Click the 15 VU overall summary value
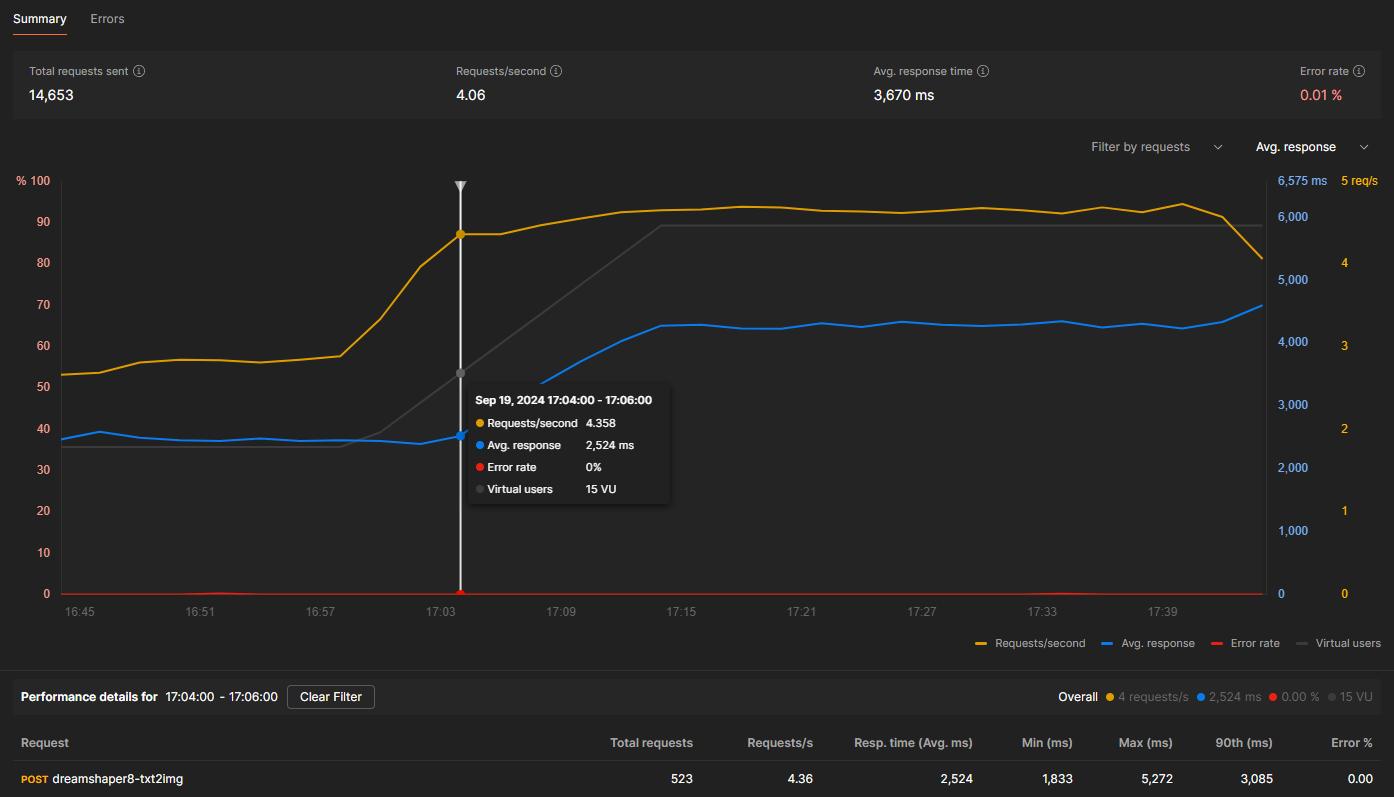The width and height of the screenshot is (1394, 797). [x=1356, y=697]
